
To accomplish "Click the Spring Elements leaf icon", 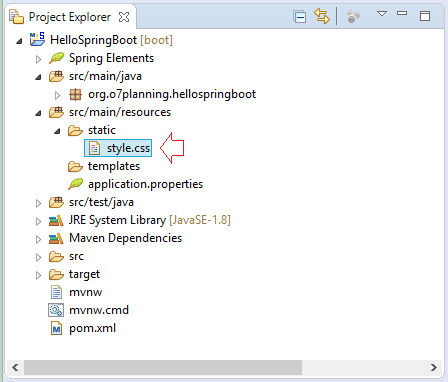I will [56, 58].
